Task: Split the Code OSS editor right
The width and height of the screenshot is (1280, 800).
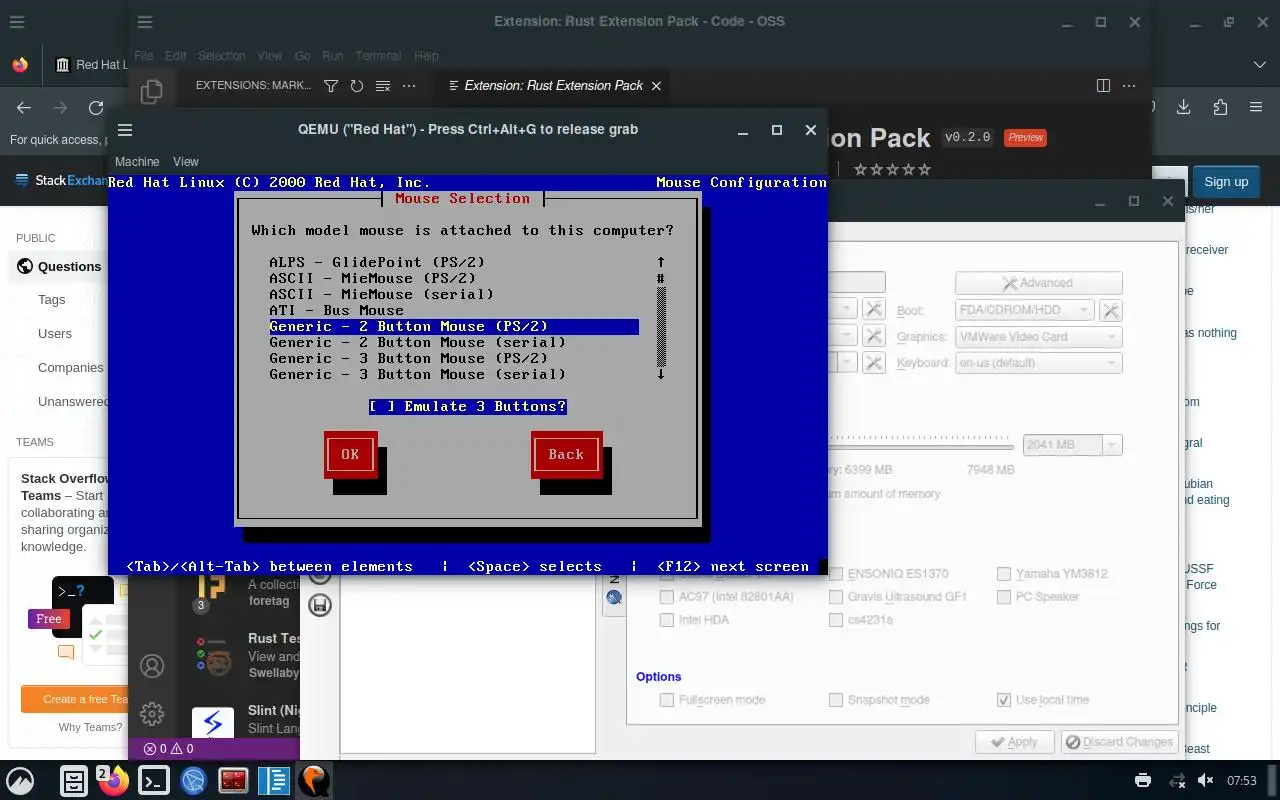Action: [1103, 86]
